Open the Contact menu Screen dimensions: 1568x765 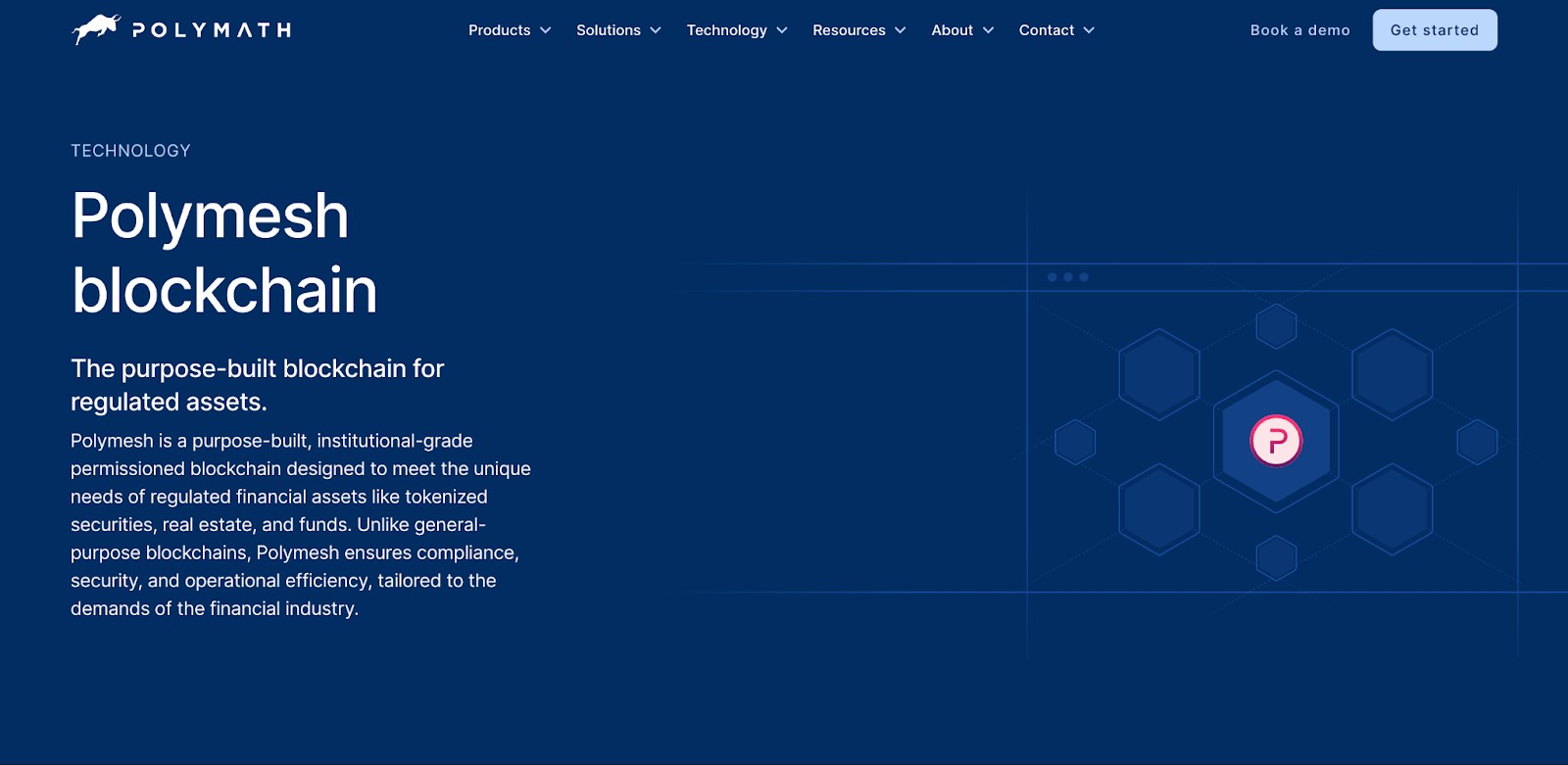[1056, 30]
